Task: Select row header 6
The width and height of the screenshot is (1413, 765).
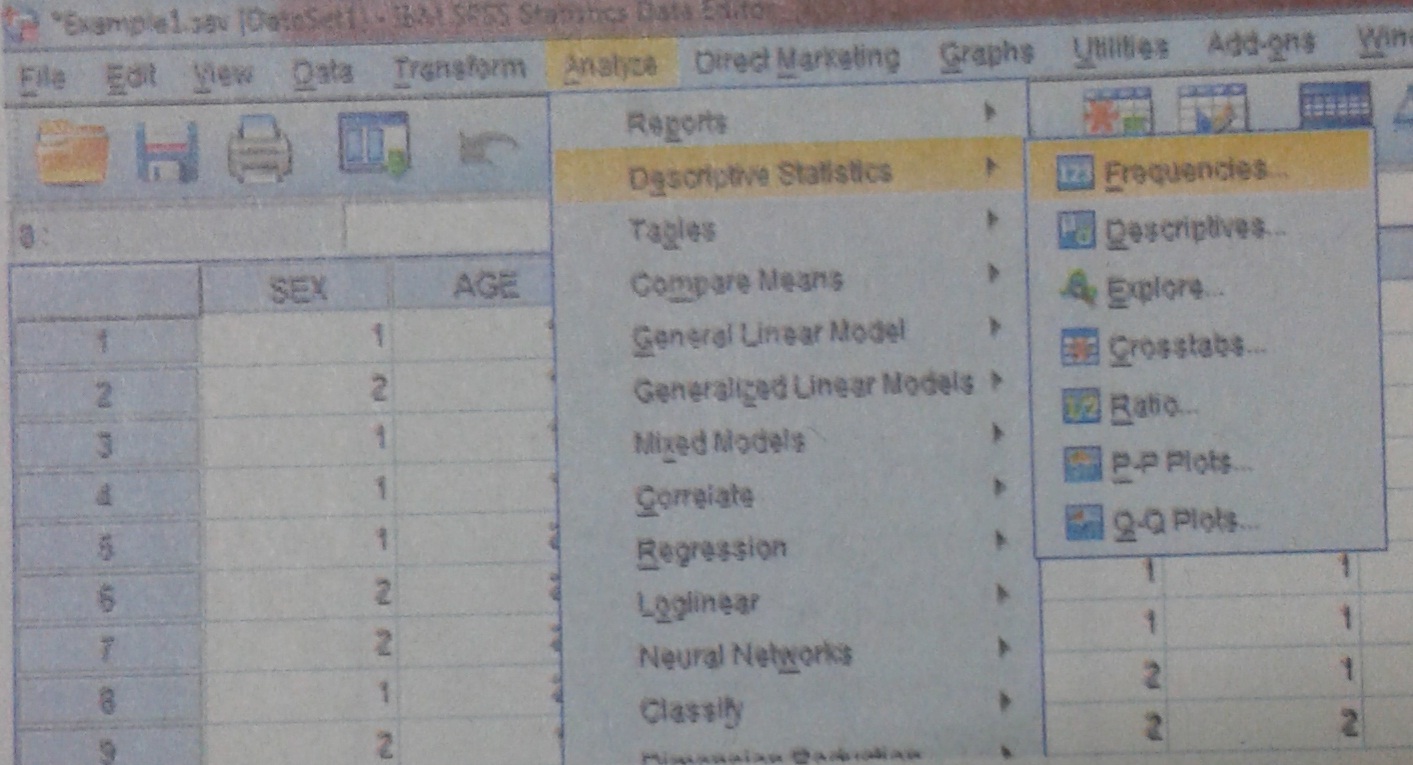Action: 108,599
